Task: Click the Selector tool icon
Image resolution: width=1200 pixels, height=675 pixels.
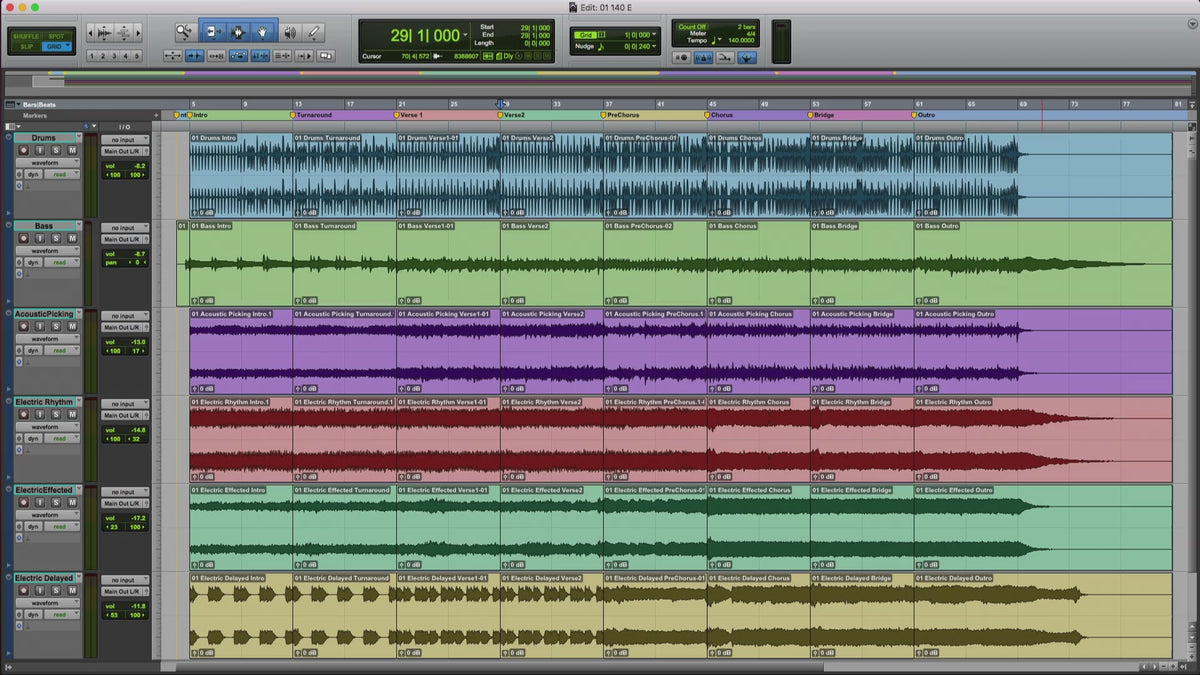Action: [239, 32]
